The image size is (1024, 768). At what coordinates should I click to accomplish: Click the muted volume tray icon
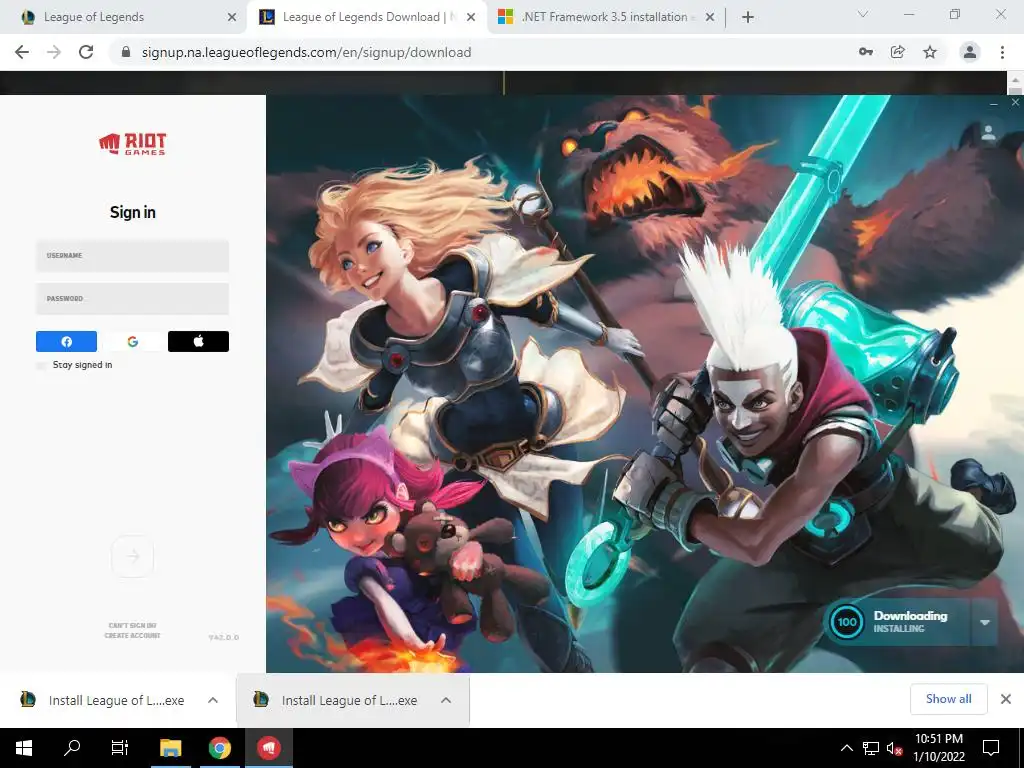click(x=894, y=748)
